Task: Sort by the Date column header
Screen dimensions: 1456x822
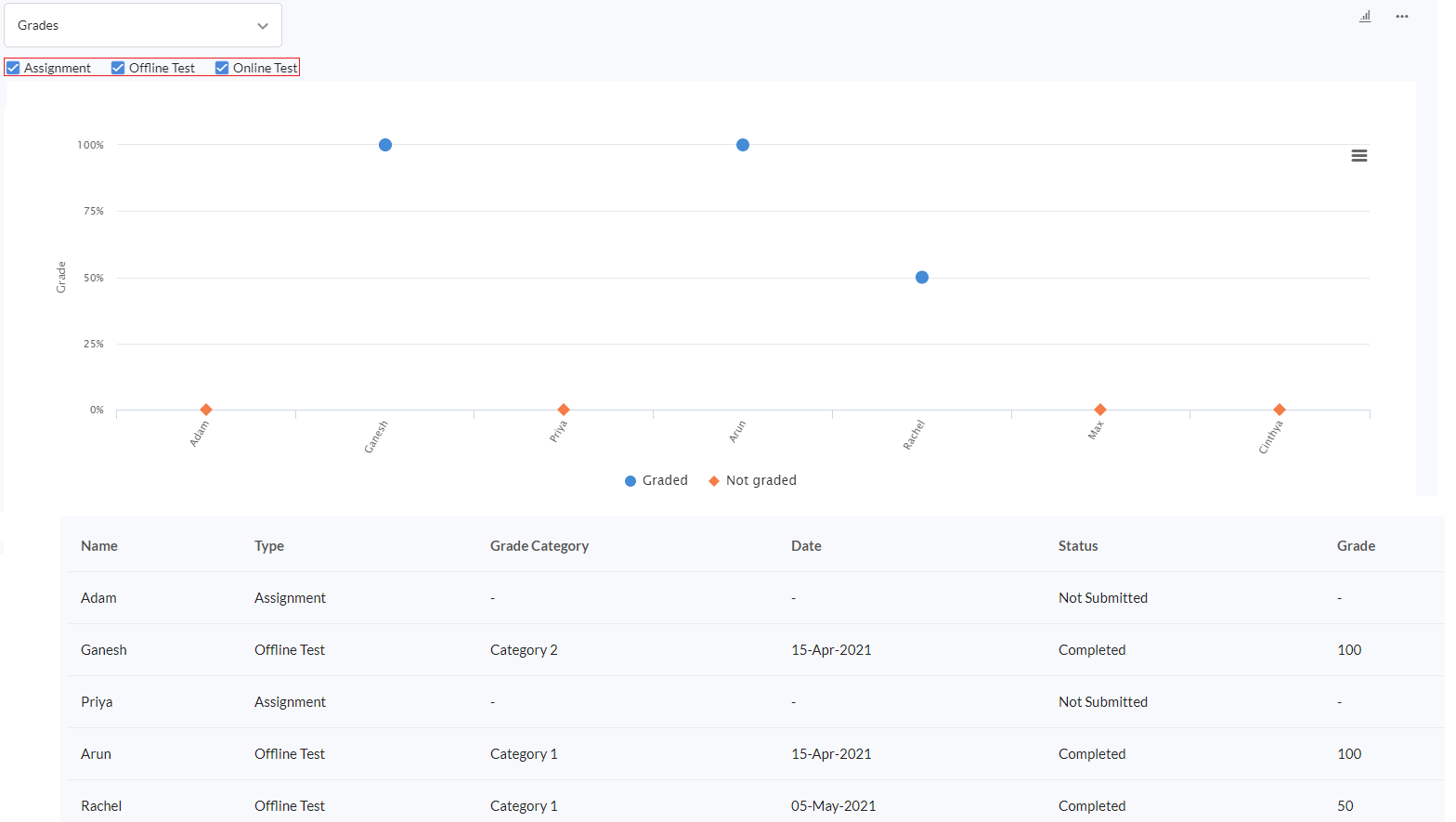Action: (806, 546)
